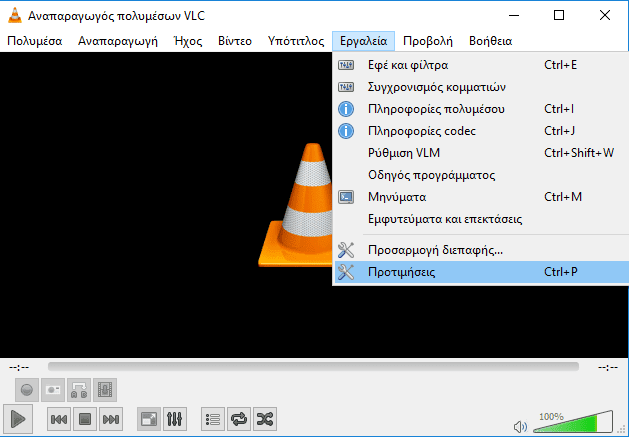This screenshot has width=629, height=437.
Task: Minimize the VLC window
Action: [514, 16]
